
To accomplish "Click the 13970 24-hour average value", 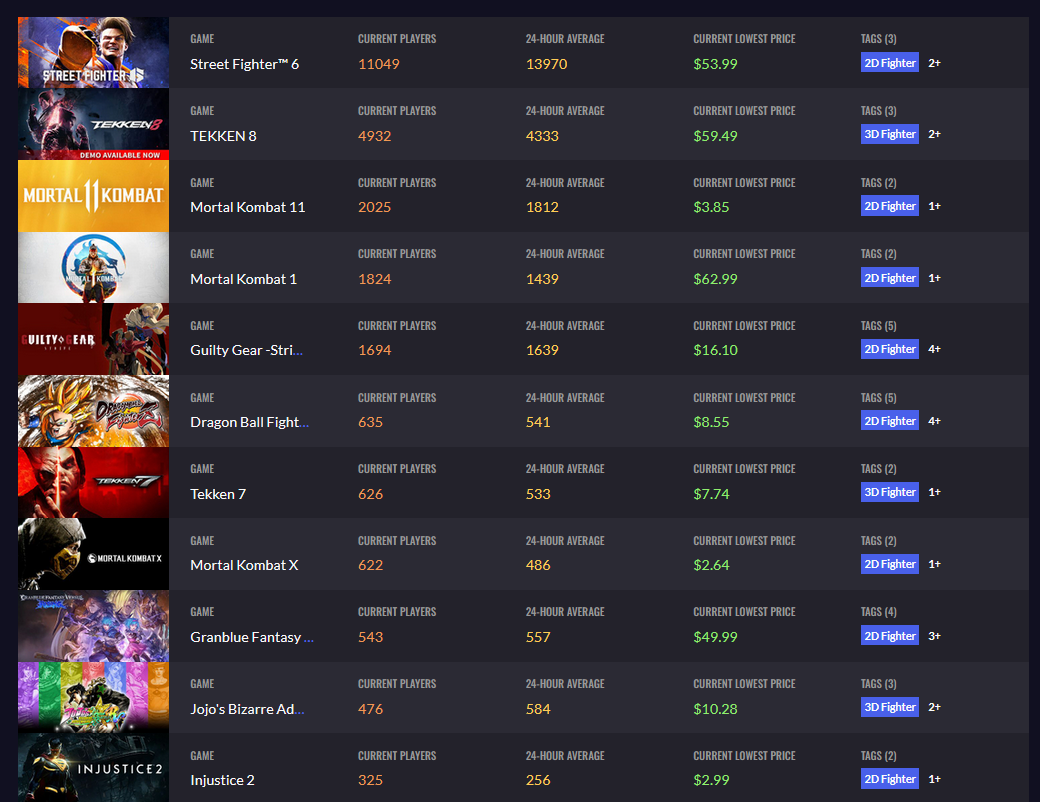I will [x=547, y=64].
